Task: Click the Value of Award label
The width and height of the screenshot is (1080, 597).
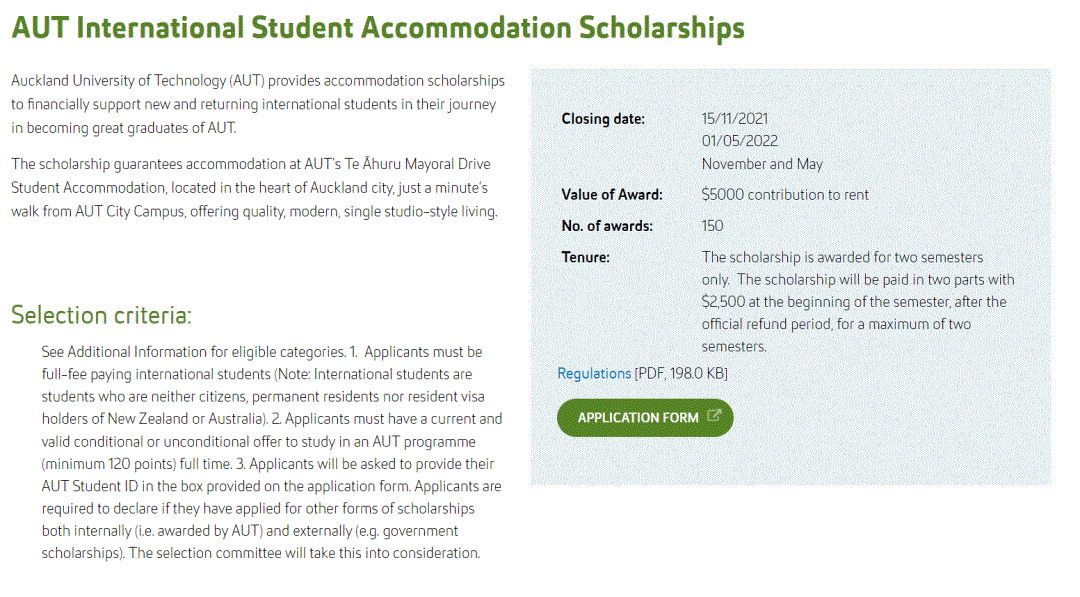Action: point(612,195)
